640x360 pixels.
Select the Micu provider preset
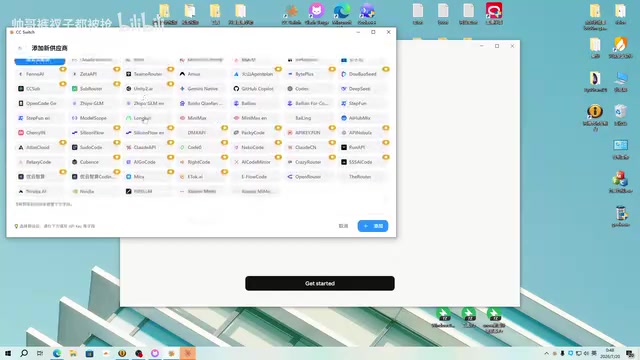coord(148,177)
